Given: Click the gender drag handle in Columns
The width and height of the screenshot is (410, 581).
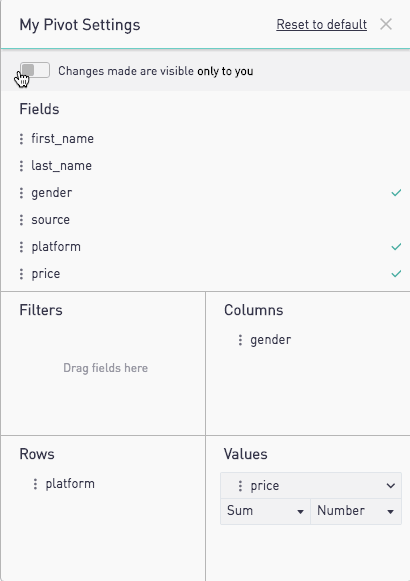Looking at the screenshot, I should [240, 340].
